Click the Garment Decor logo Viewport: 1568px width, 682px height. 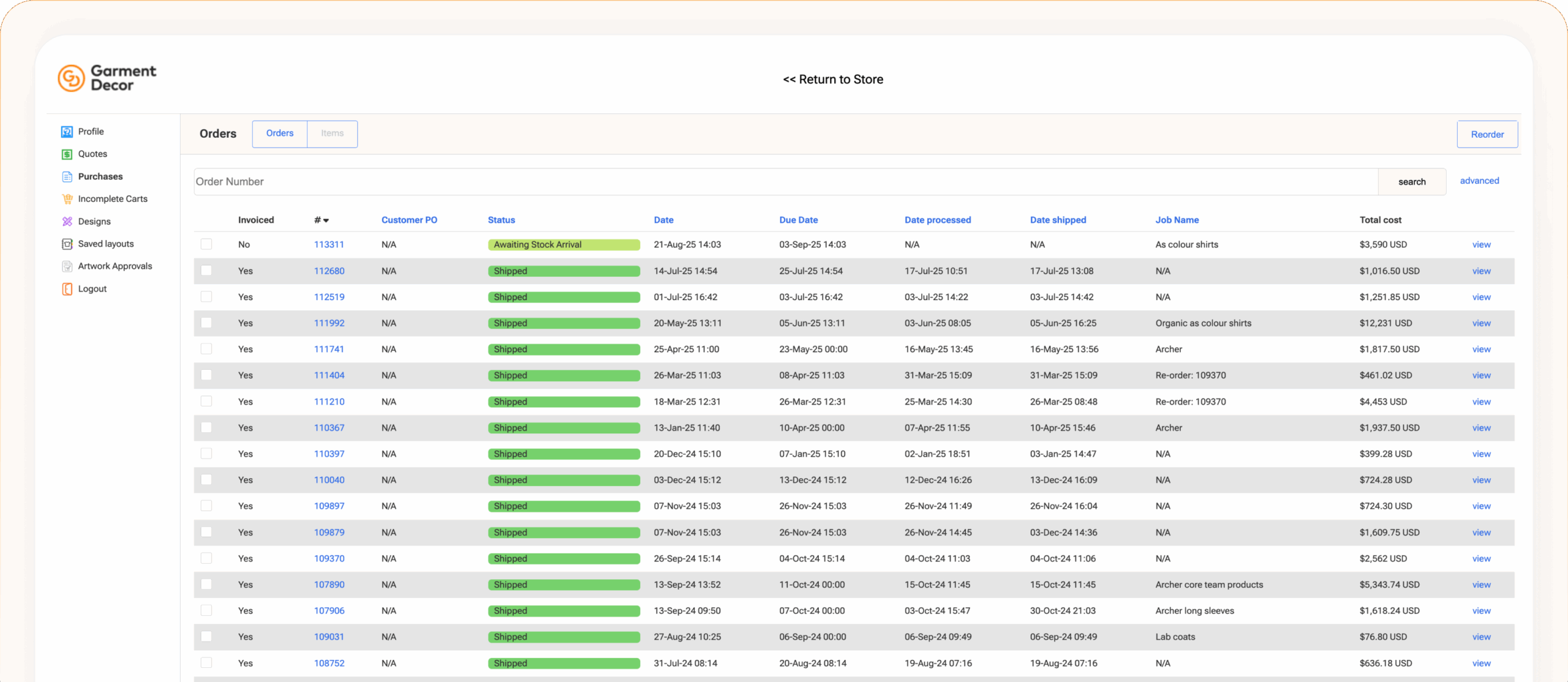click(x=107, y=78)
